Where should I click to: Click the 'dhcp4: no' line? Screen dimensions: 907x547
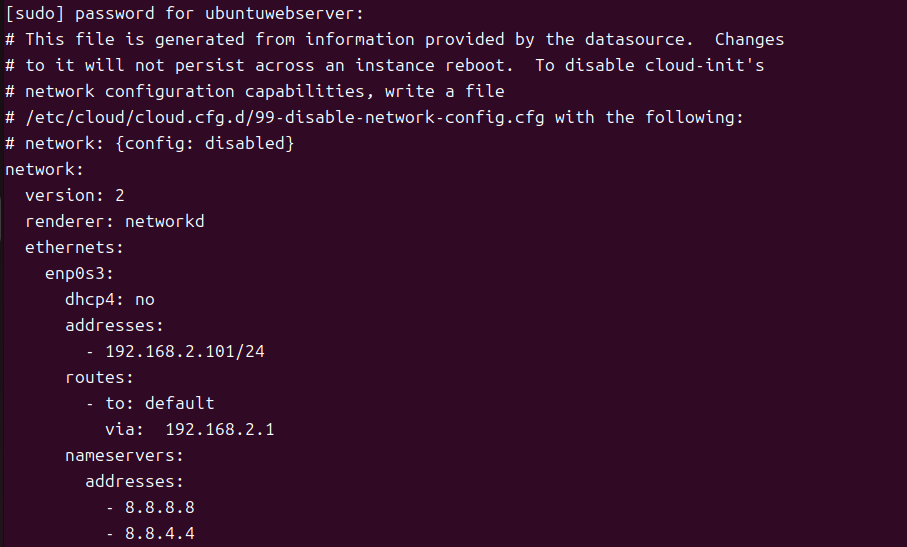pyautogui.click(x=110, y=300)
